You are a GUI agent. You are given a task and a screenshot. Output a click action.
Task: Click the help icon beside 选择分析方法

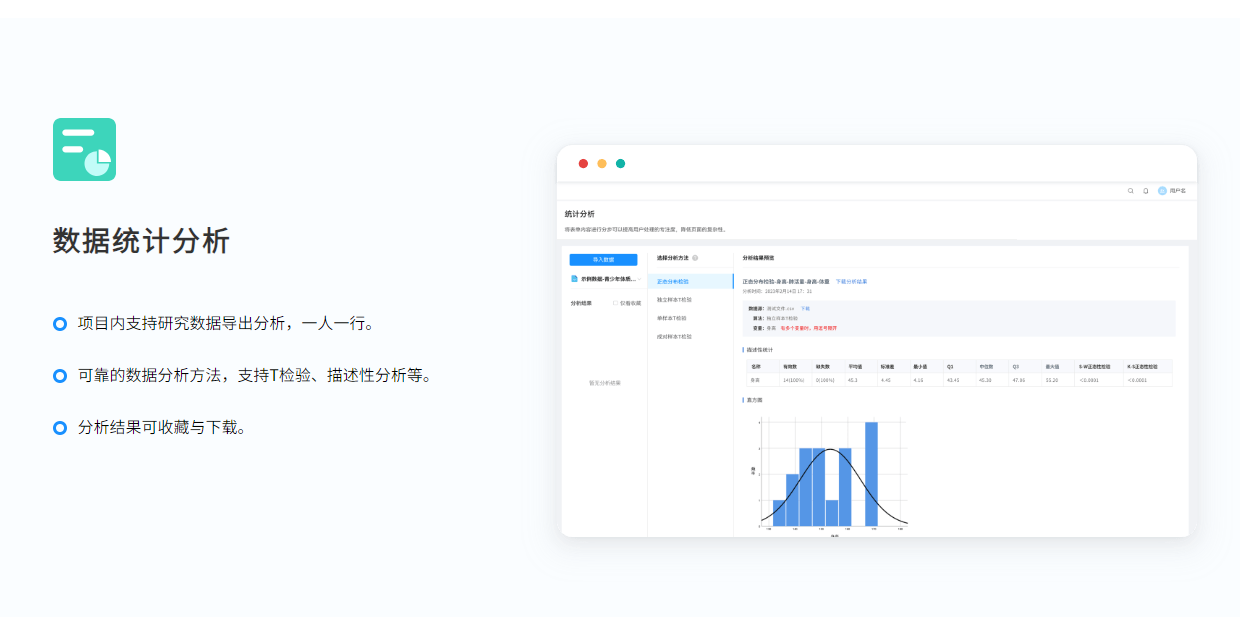[x=695, y=258]
